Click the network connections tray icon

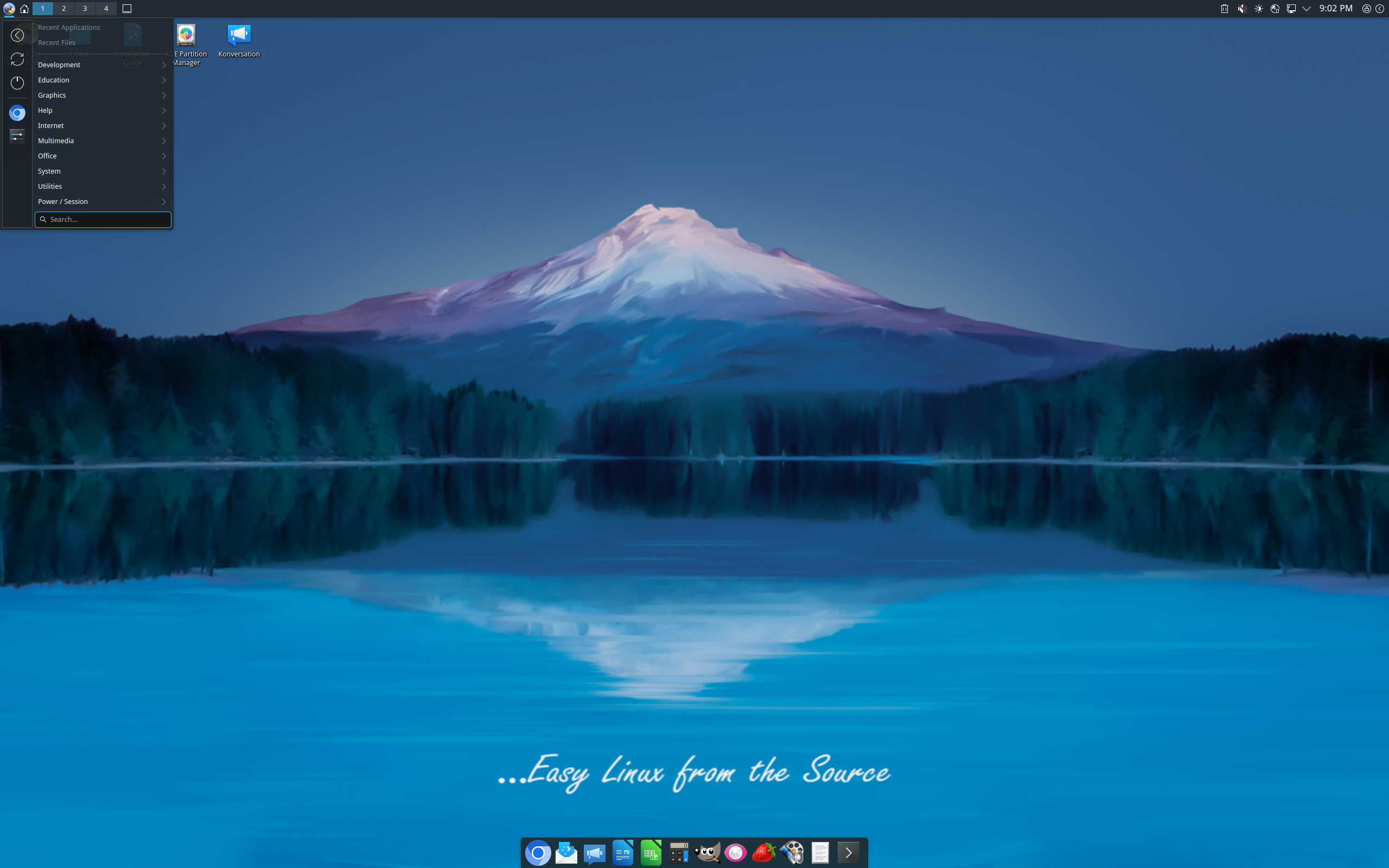(x=1291, y=9)
